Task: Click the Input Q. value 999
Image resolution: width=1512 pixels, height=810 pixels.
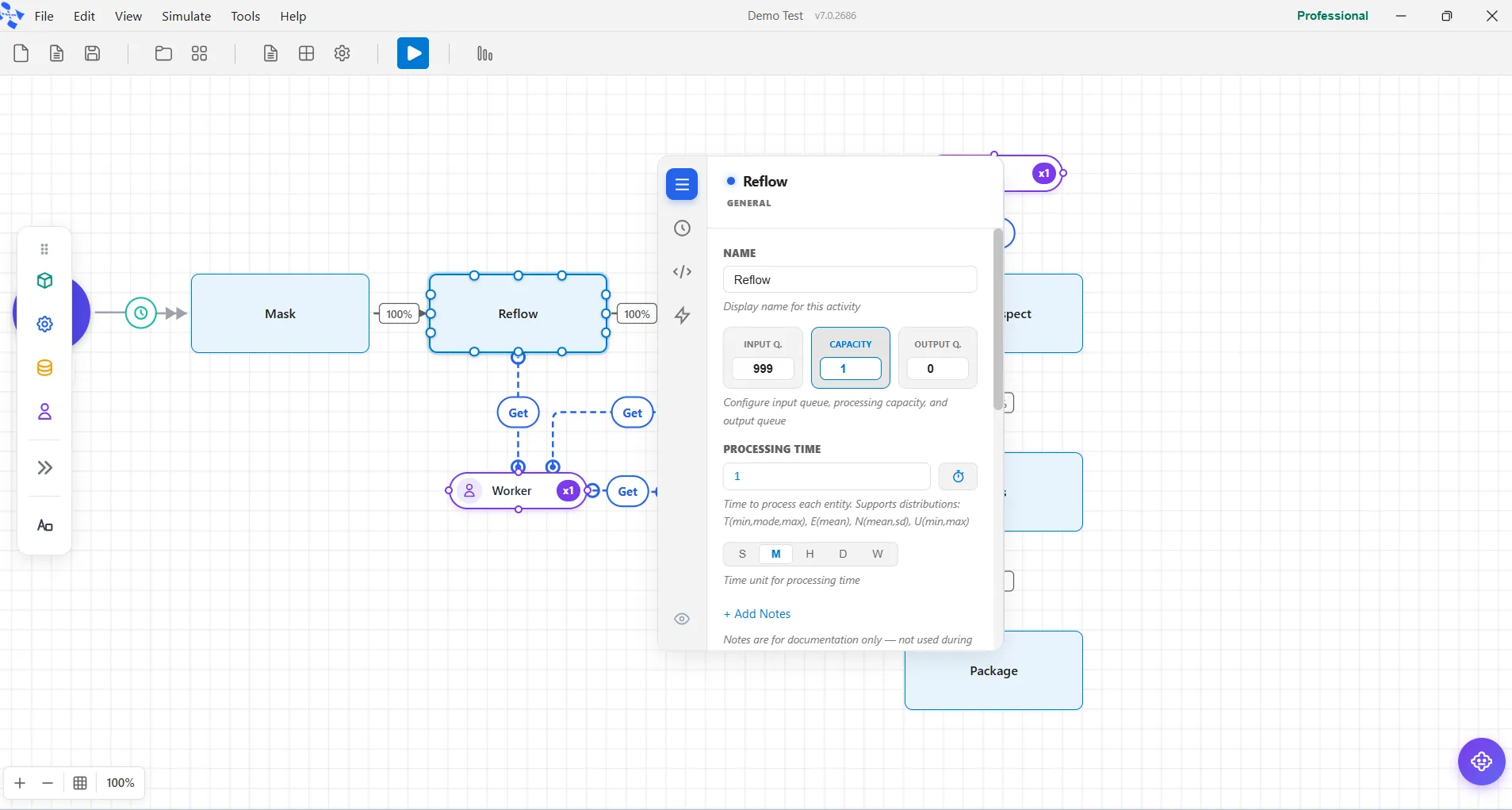Action: [763, 369]
